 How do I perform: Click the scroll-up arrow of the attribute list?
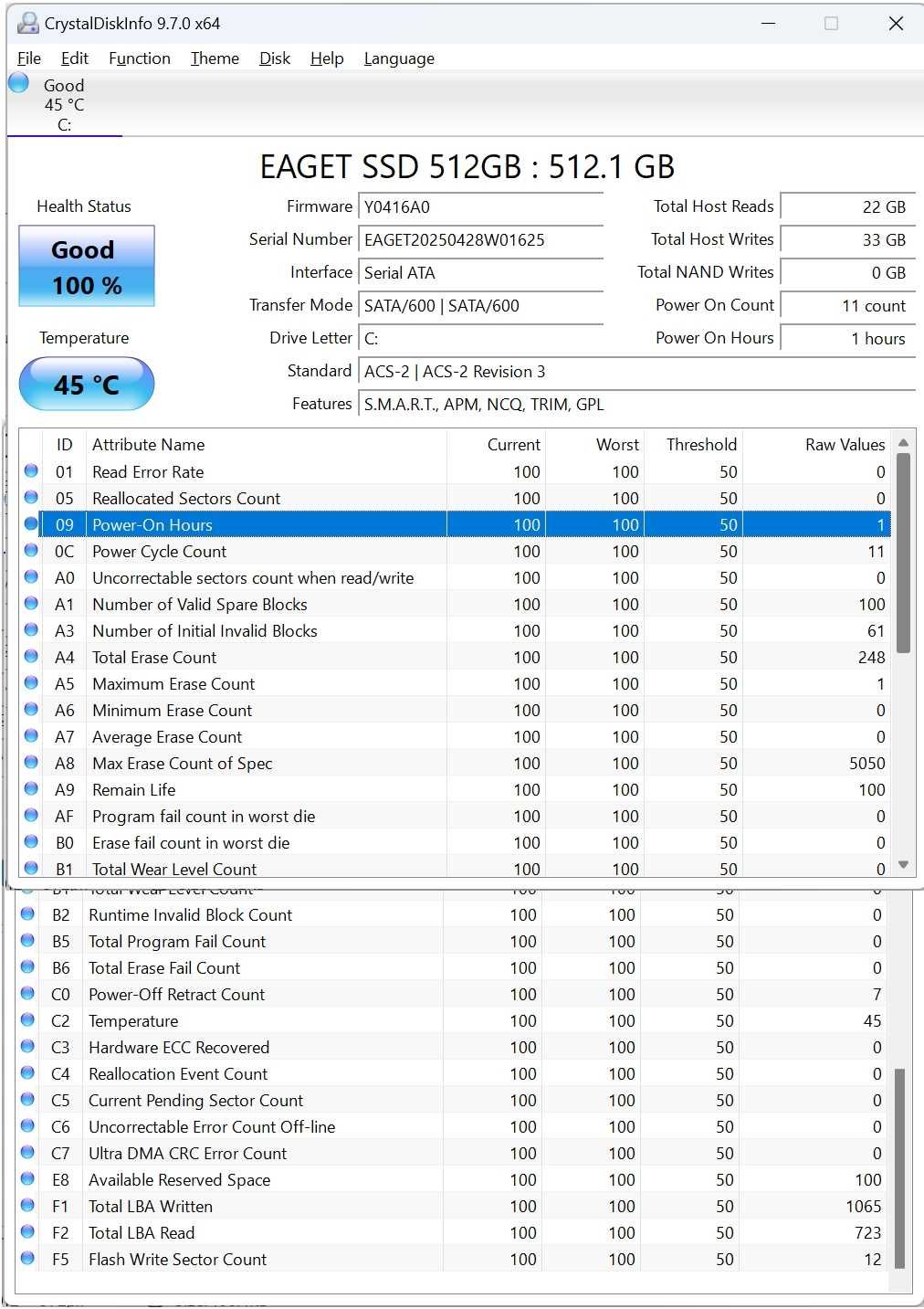tap(904, 443)
